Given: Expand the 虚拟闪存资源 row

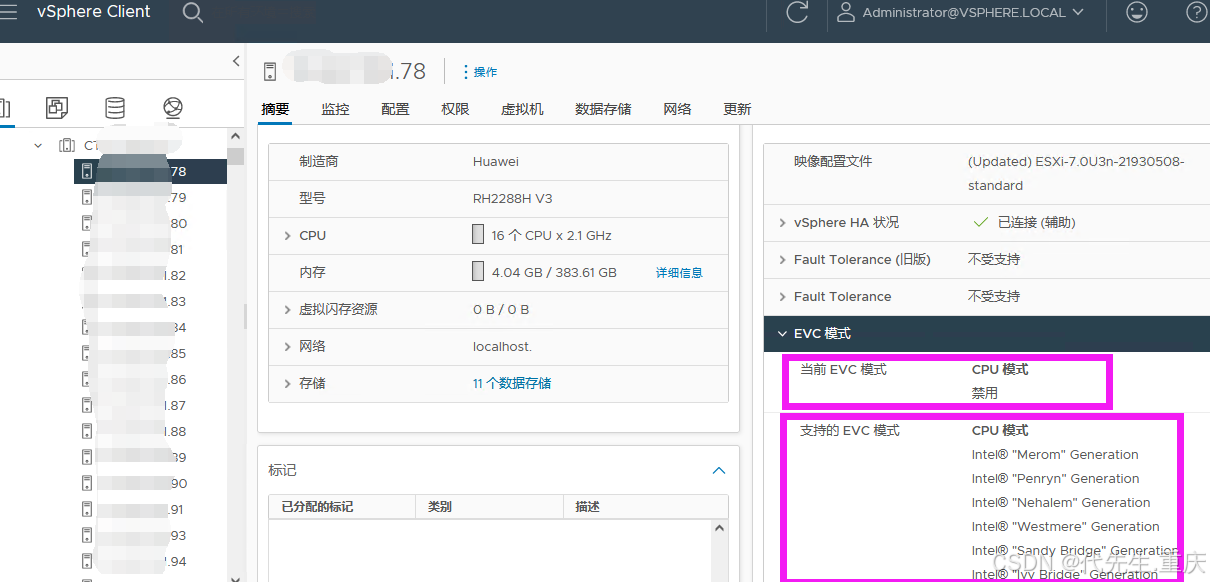Looking at the screenshot, I should pyautogui.click(x=287, y=310).
